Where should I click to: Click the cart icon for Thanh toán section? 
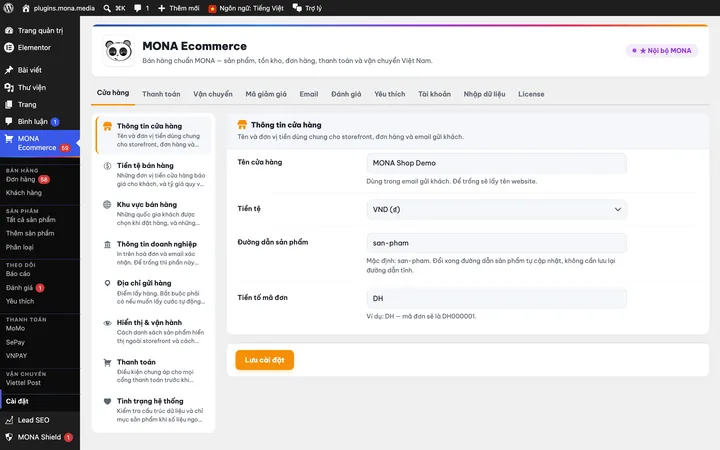tap(107, 362)
